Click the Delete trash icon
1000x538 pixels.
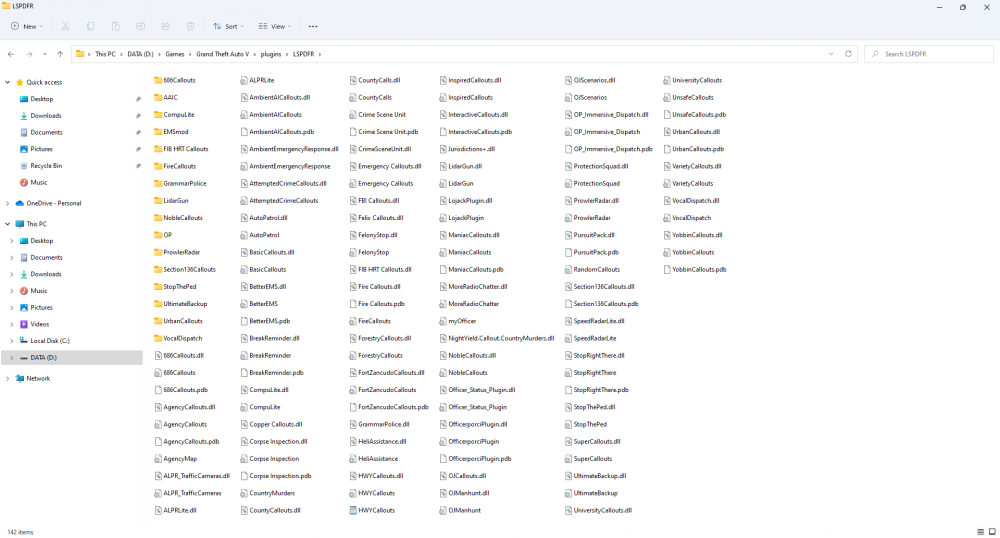[190, 26]
